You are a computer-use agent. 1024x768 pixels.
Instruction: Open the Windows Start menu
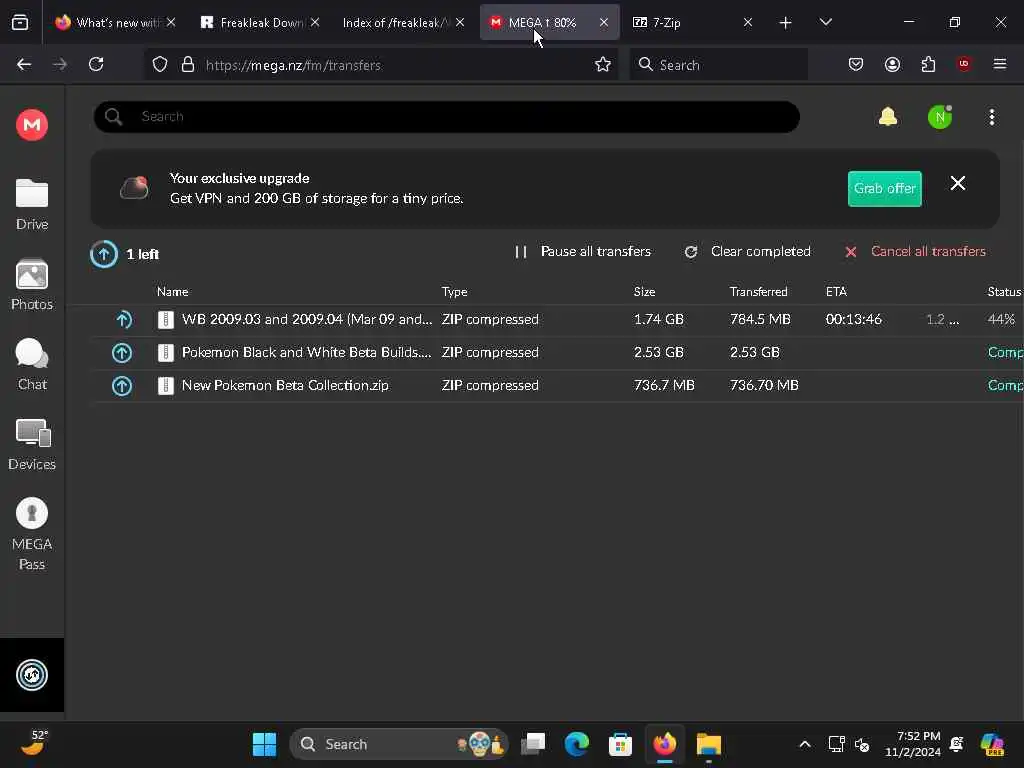pyautogui.click(x=264, y=744)
